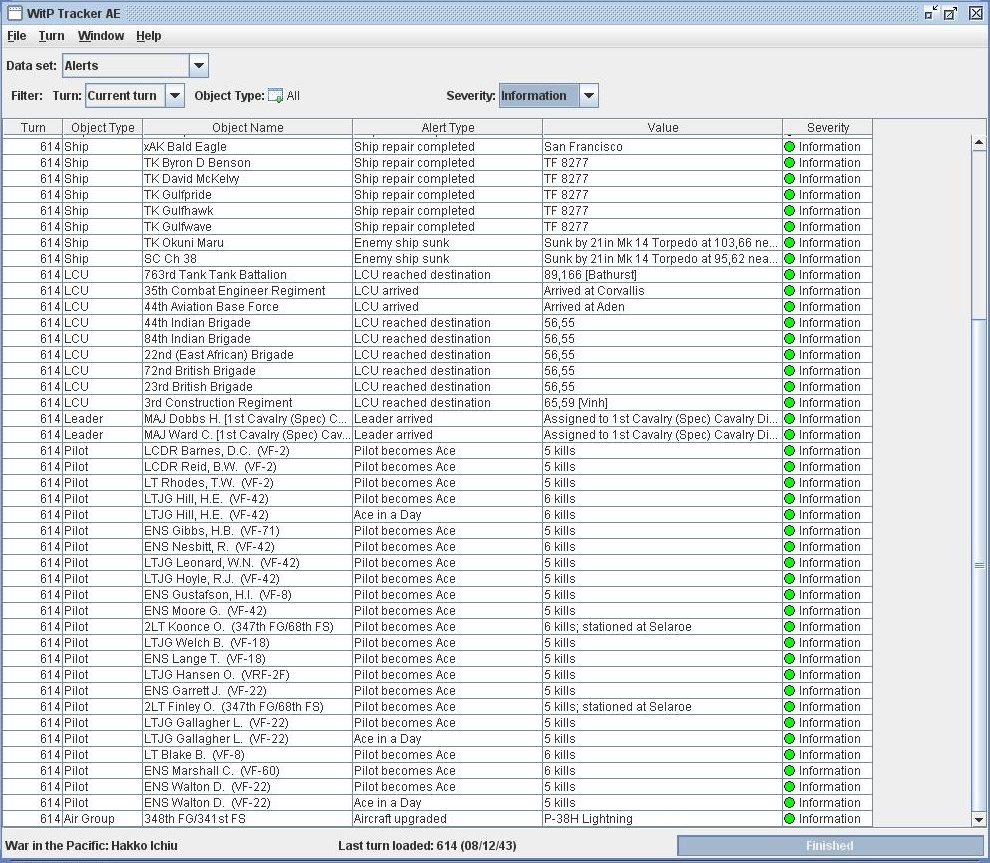Viewport: 990px width, 863px height.
Task: Click the scrollbar down arrow
Action: [979, 819]
